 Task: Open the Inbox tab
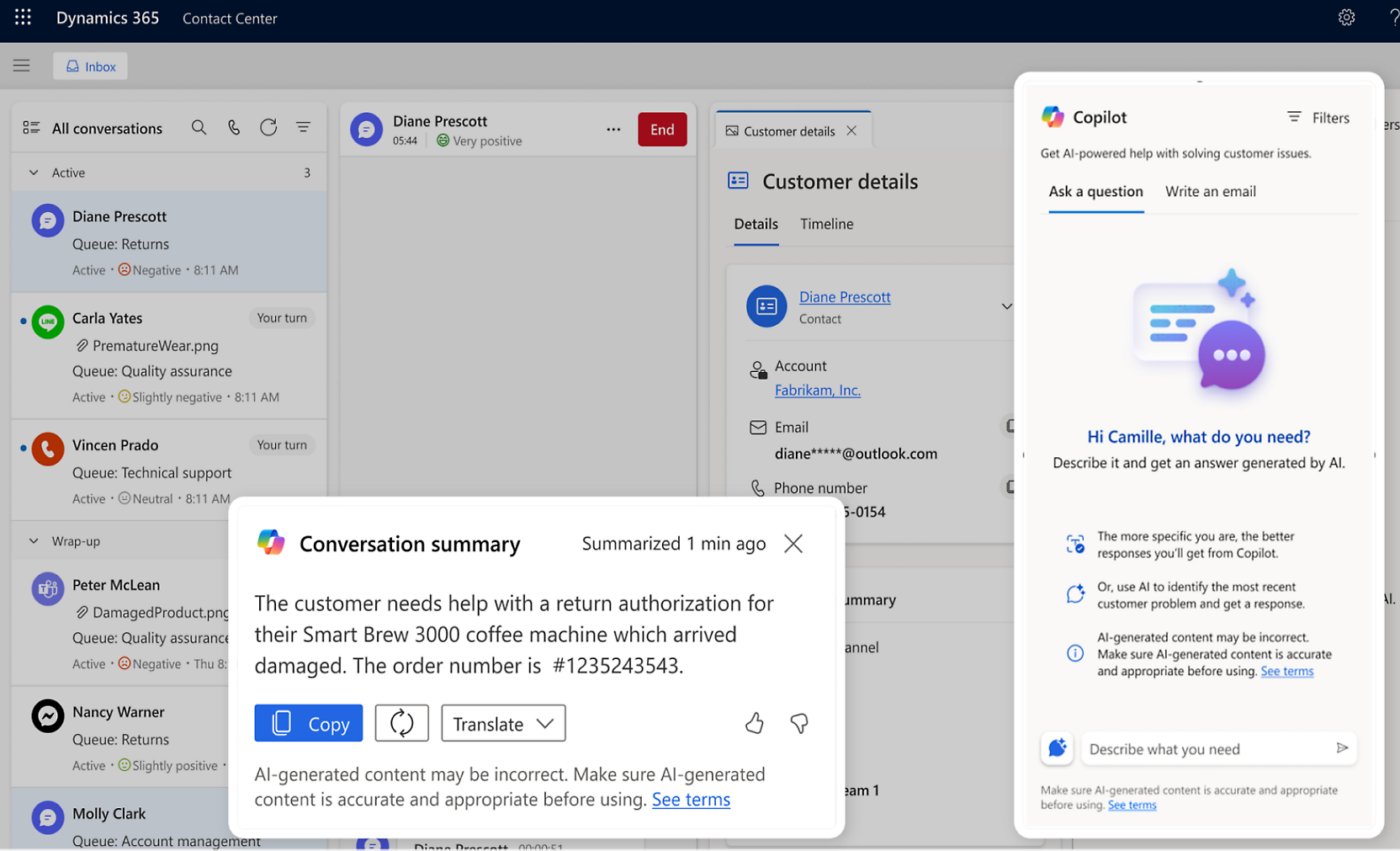(90, 66)
